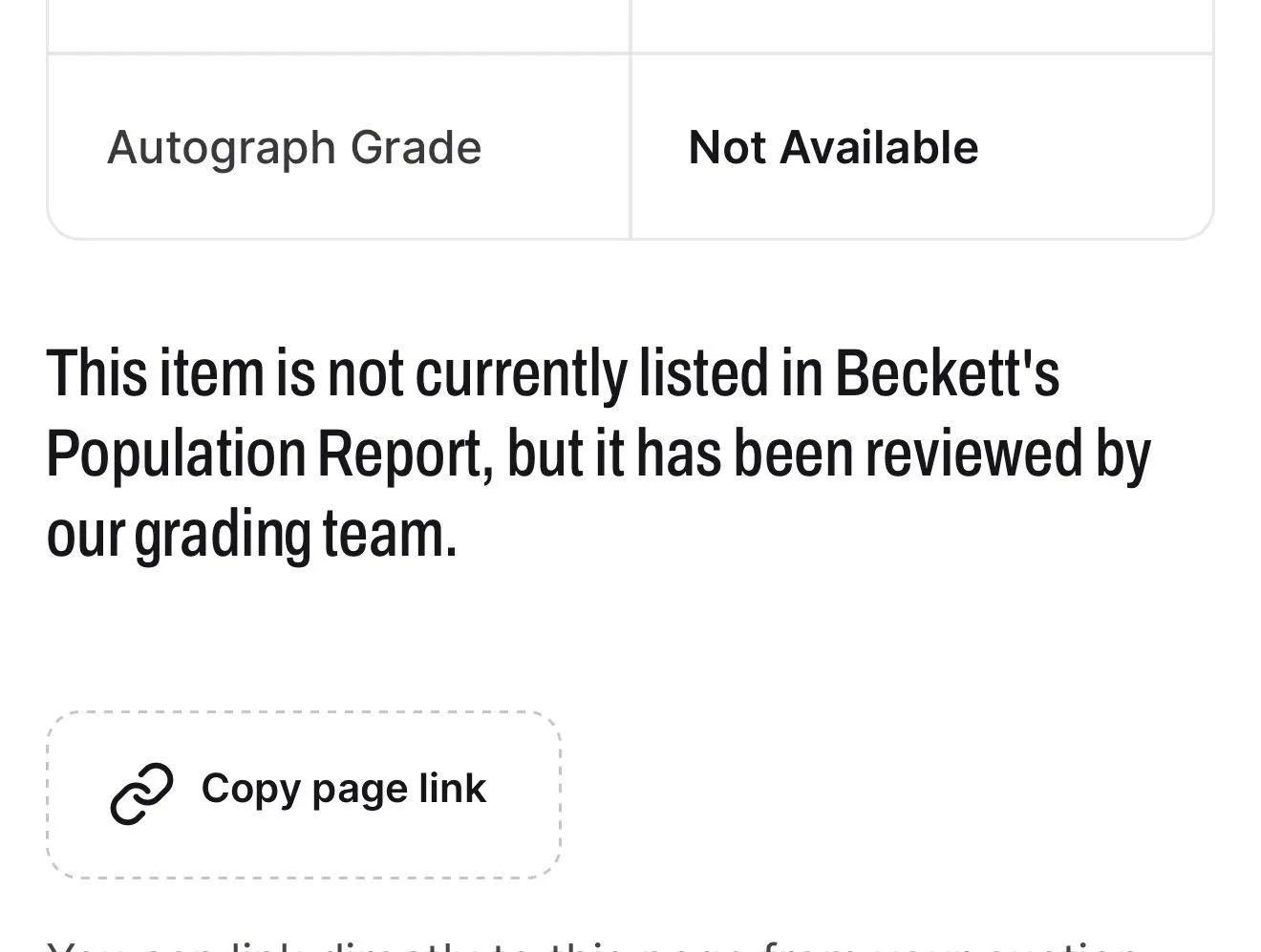Click the word Beckett's in the heading

point(948,372)
